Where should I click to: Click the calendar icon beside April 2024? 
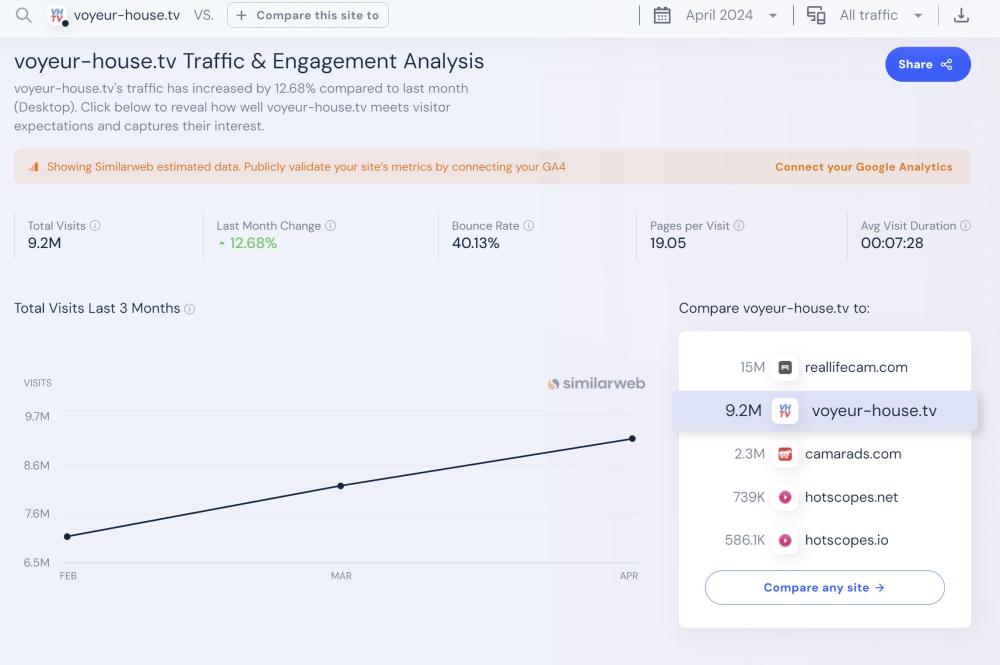pos(662,15)
